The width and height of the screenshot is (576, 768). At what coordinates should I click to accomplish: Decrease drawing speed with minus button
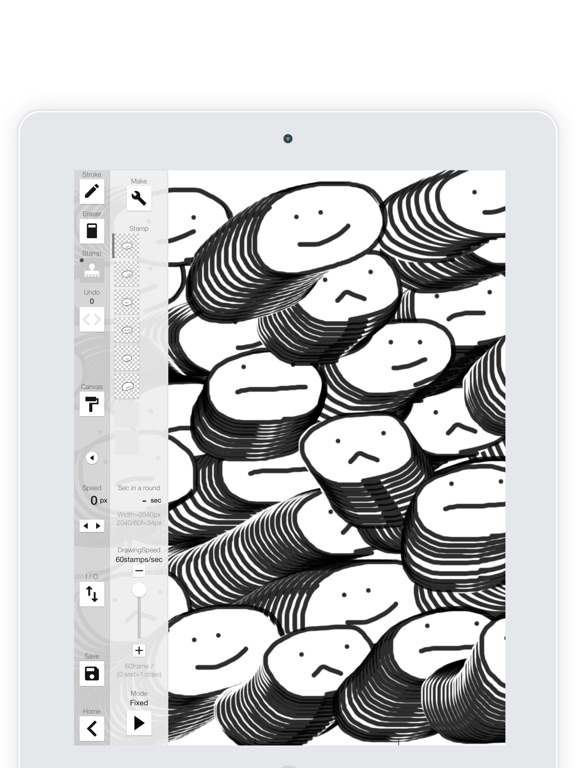139,571
